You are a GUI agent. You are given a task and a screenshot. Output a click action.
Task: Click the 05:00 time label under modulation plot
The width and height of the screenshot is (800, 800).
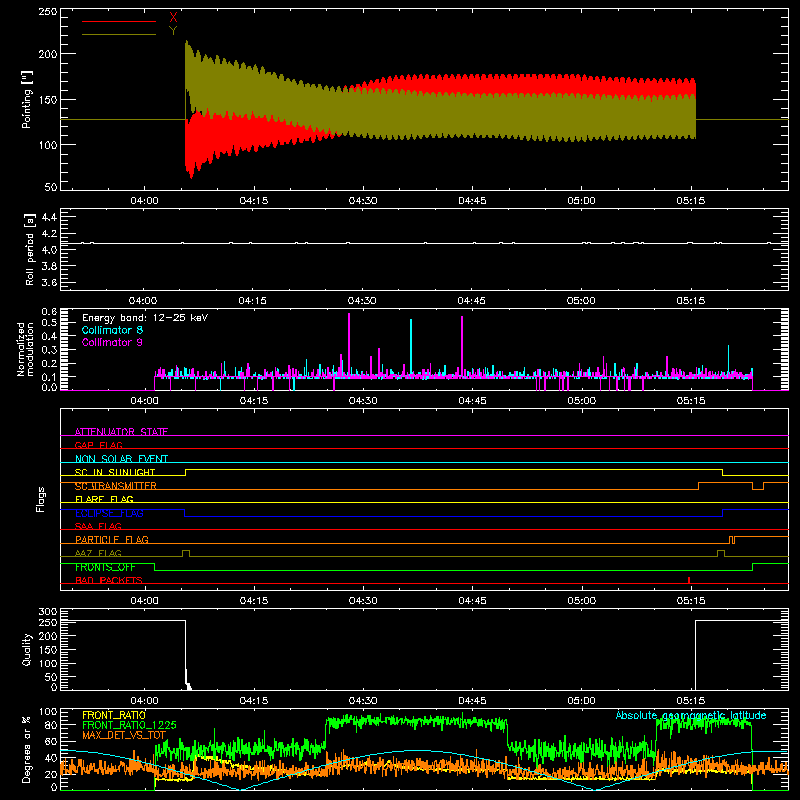(x=582, y=401)
